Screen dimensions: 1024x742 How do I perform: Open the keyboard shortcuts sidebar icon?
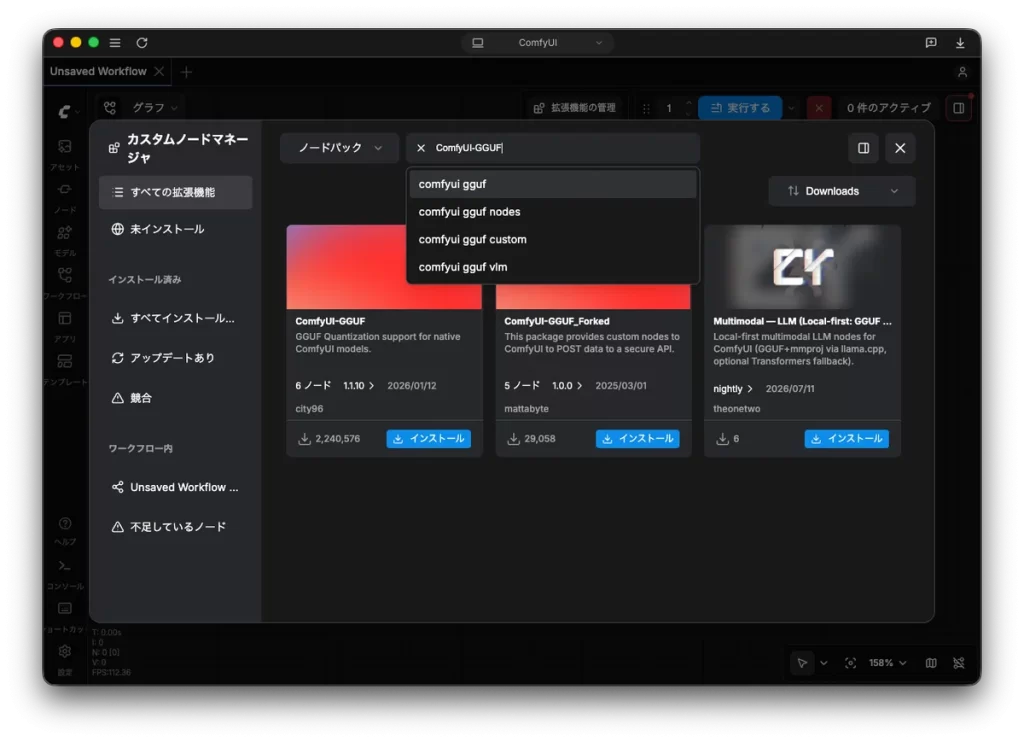(x=65, y=616)
